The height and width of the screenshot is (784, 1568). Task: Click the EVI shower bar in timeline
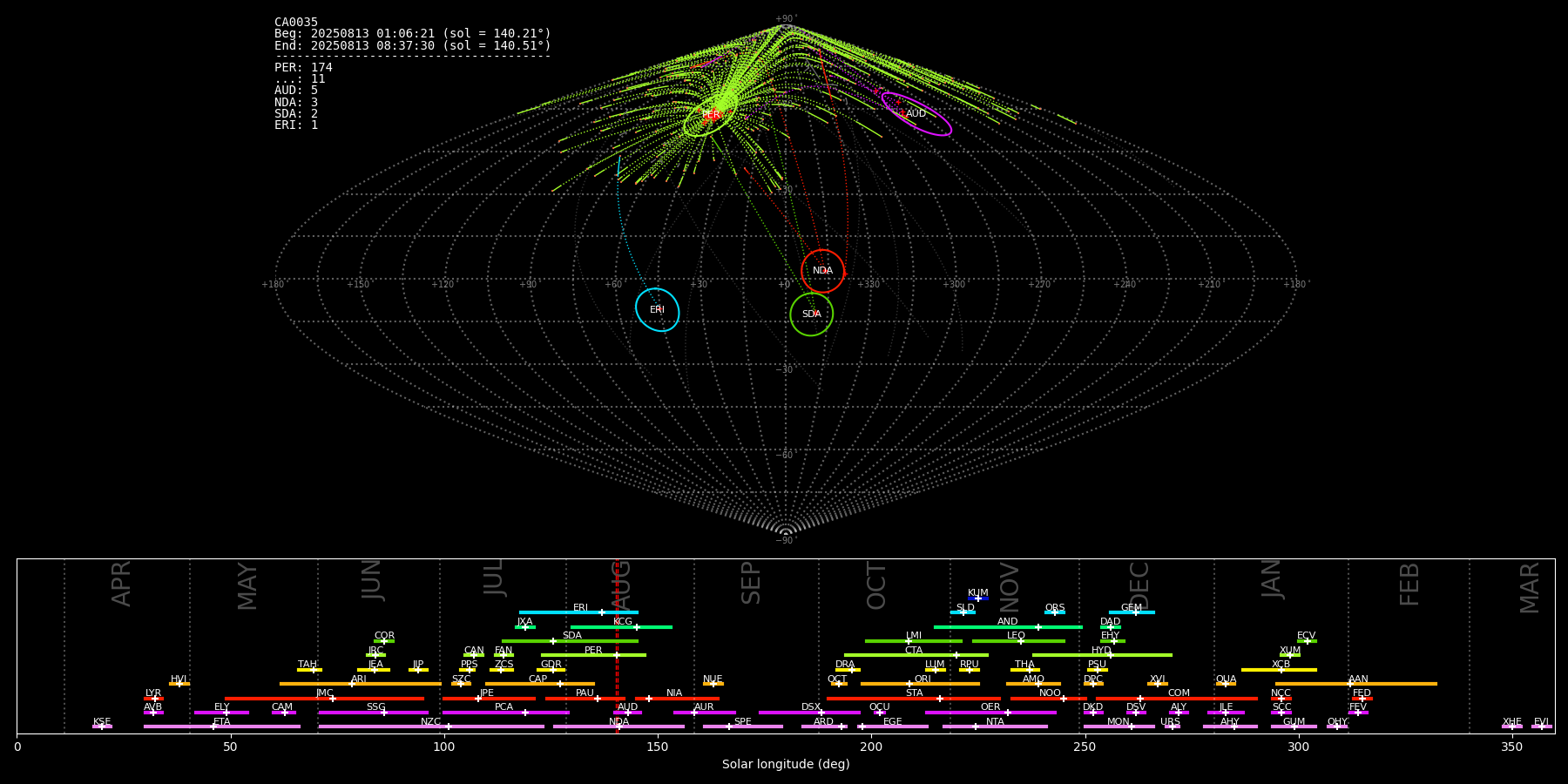pyautogui.click(x=1542, y=727)
